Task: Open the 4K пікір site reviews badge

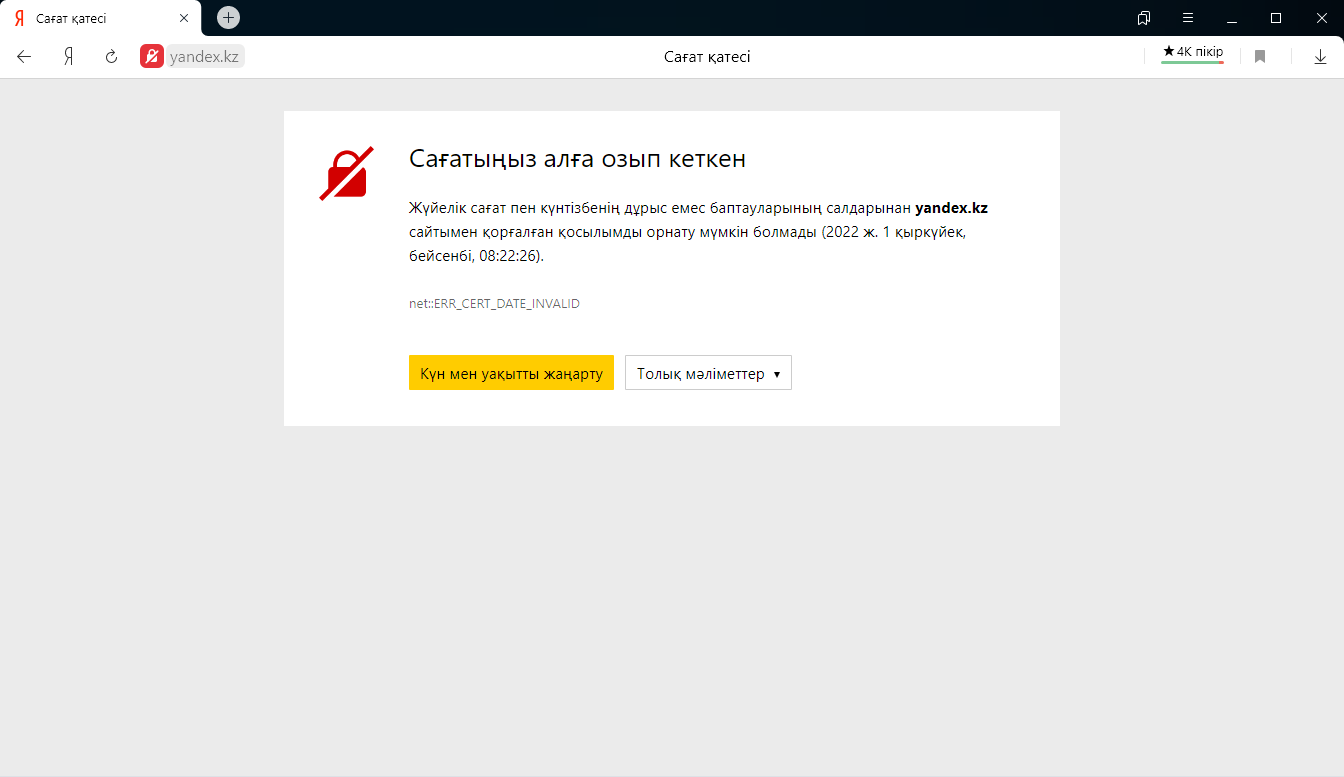Action: pyautogui.click(x=1192, y=53)
